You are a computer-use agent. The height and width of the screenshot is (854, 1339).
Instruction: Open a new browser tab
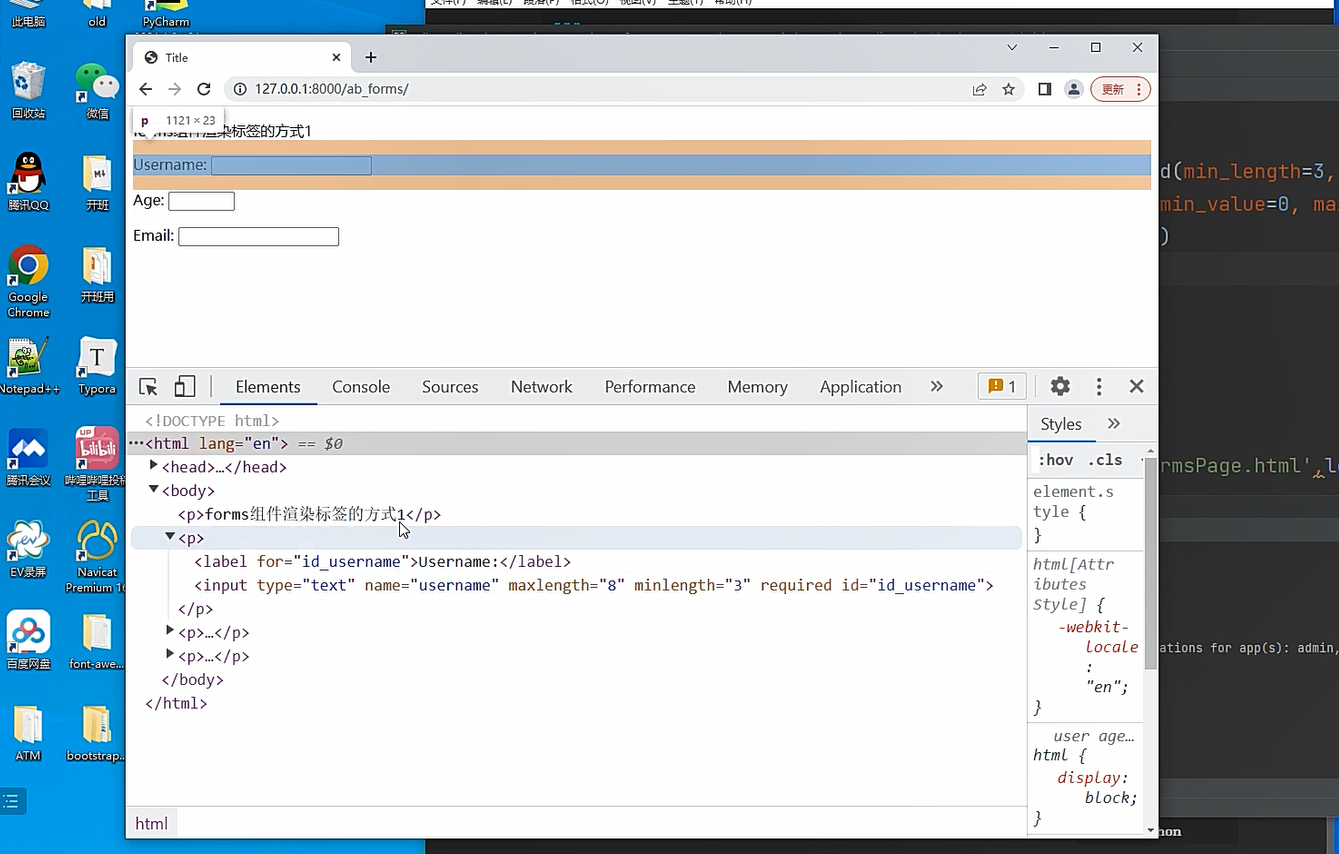tap(371, 57)
